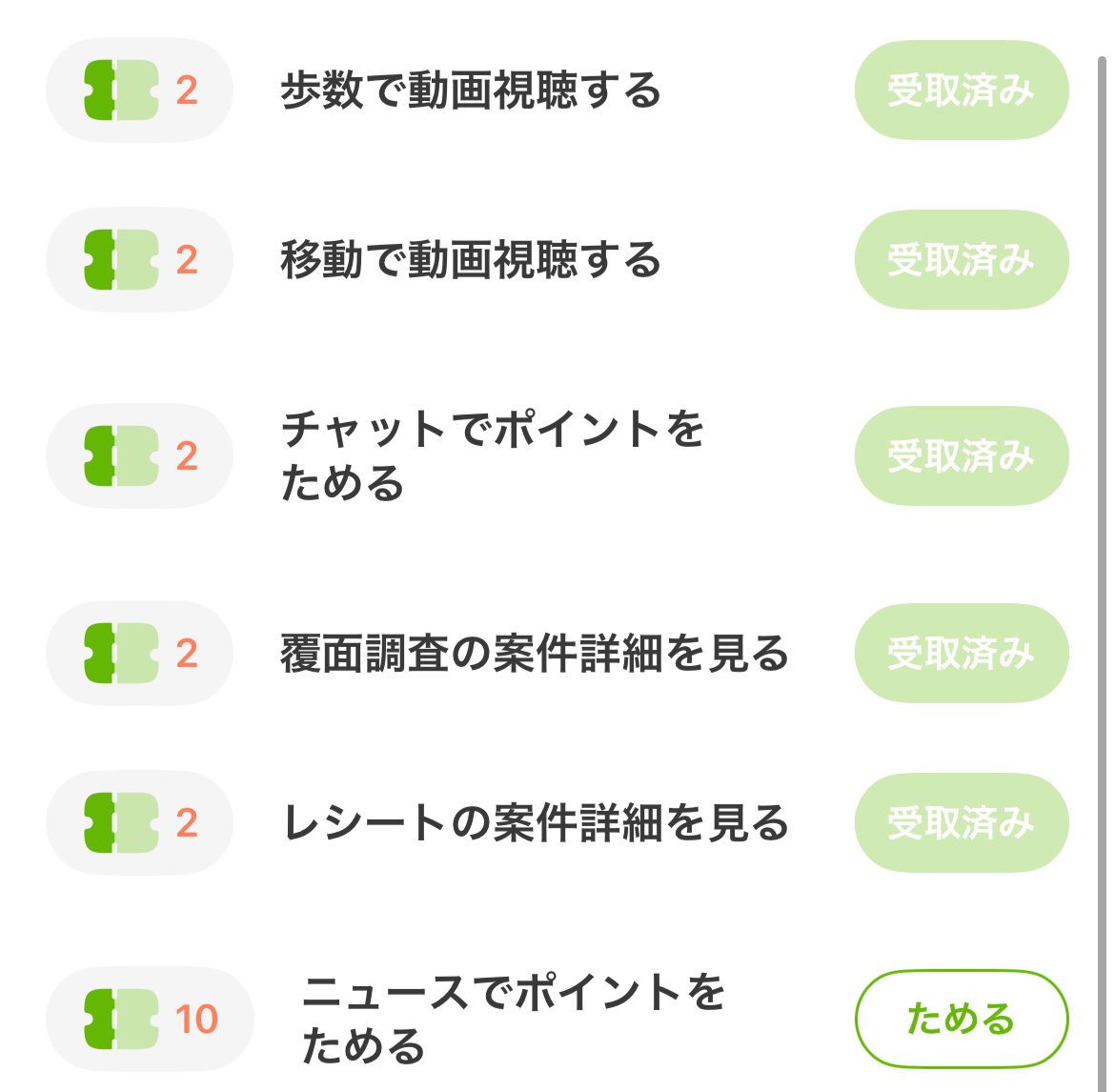
Task: Tap 受取済み button for 歩数で動画視聴する
Action: tap(961, 91)
